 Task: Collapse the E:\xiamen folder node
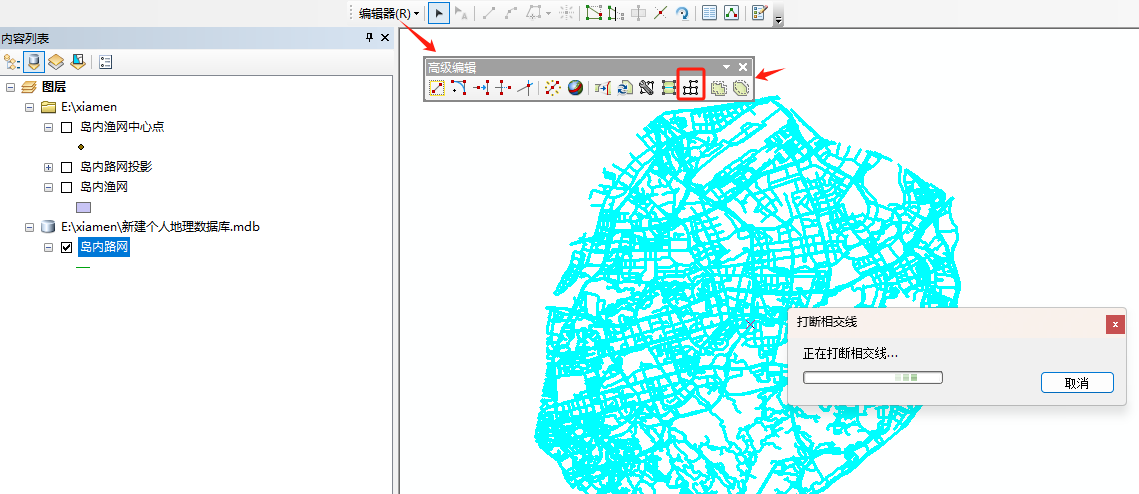(30, 107)
